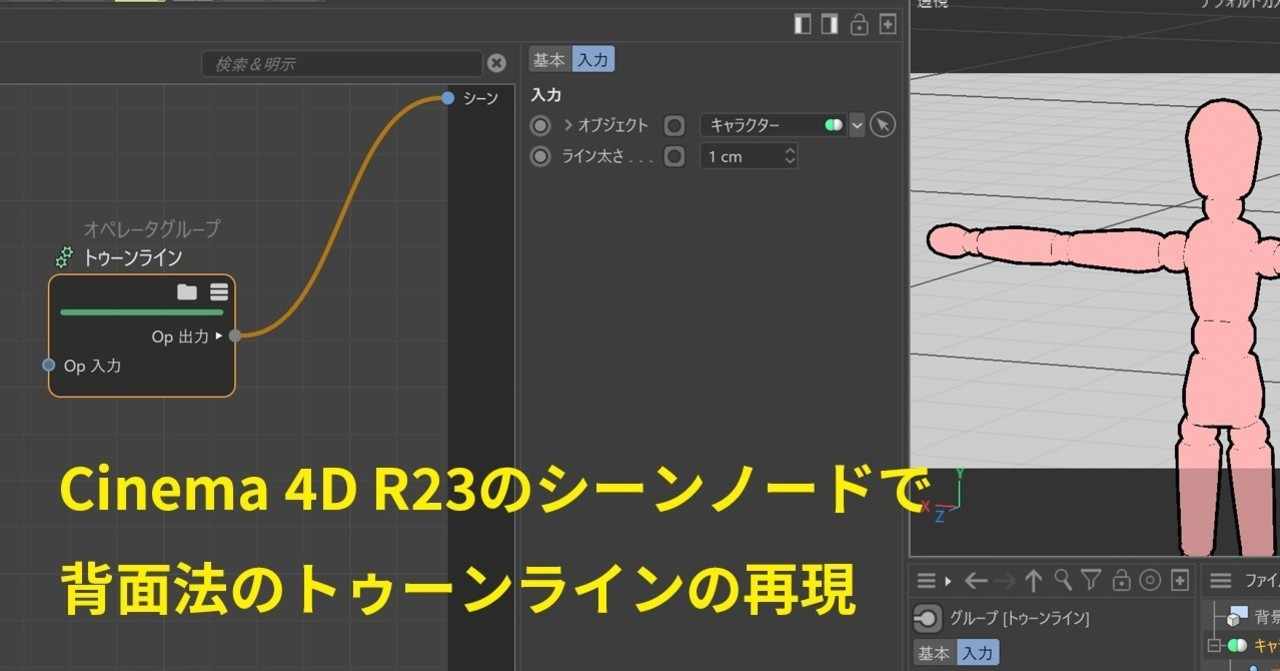Open a new panel with the node editor plus icon

[887, 24]
